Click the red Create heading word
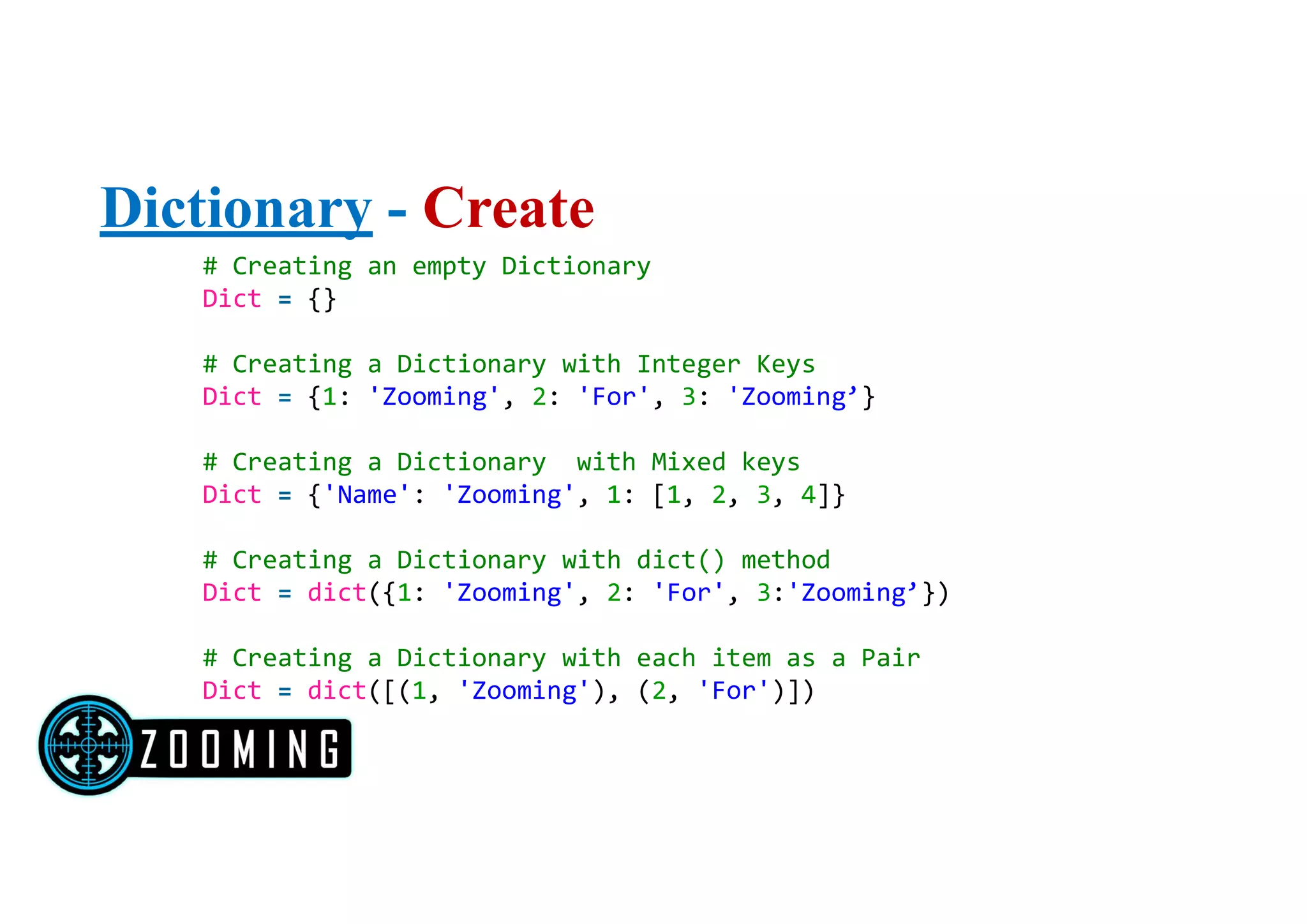The image size is (1307, 924). tap(508, 209)
